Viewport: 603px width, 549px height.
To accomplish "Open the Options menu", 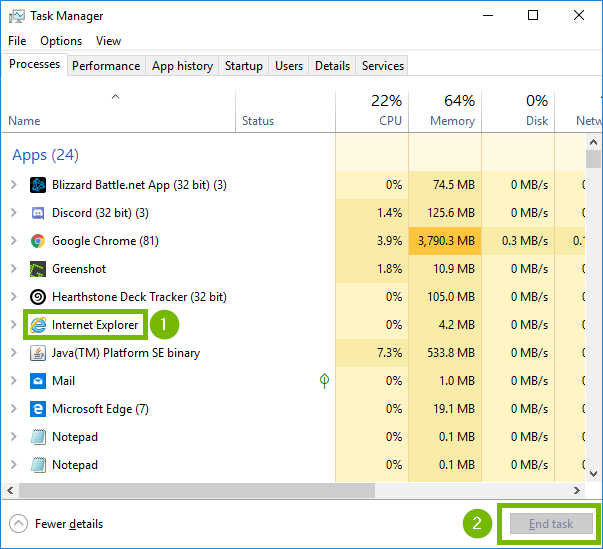I will coord(61,41).
